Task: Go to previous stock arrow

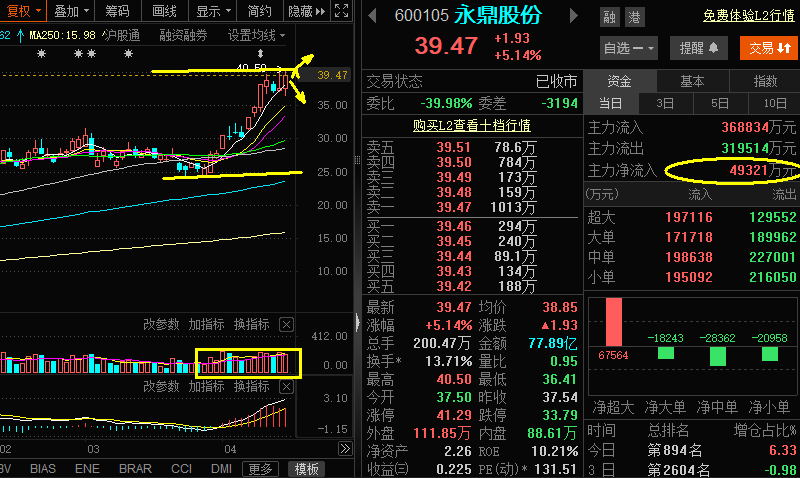Action: [372, 16]
